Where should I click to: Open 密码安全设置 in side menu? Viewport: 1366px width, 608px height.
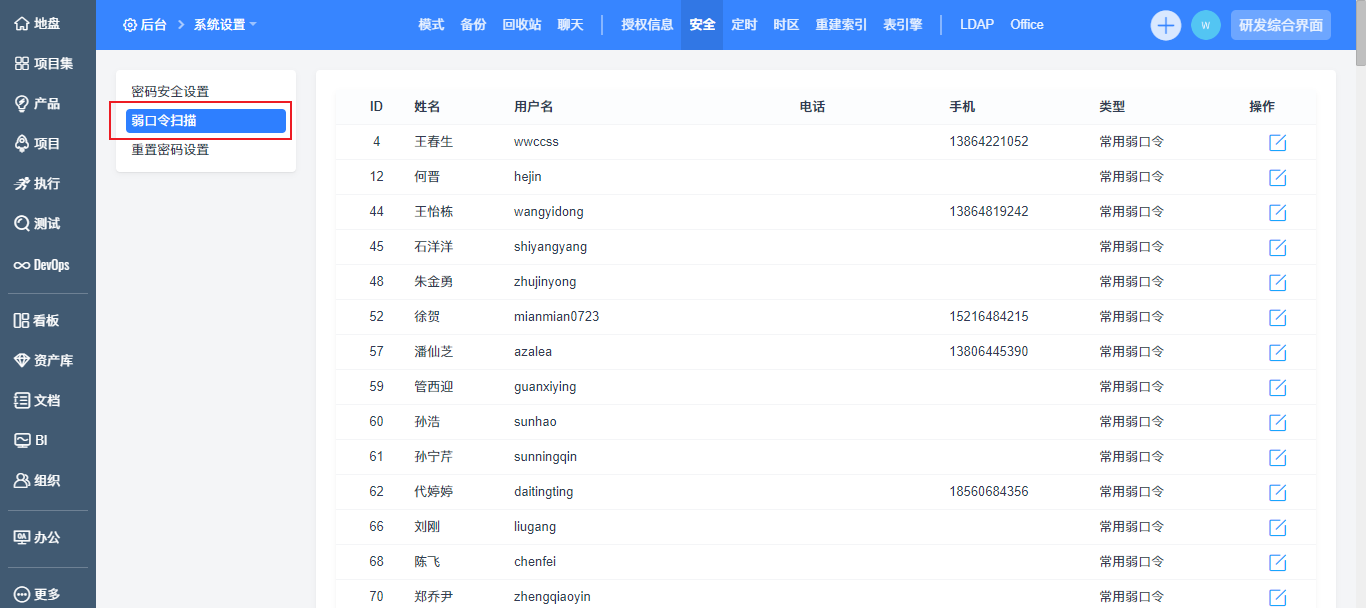coord(170,91)
